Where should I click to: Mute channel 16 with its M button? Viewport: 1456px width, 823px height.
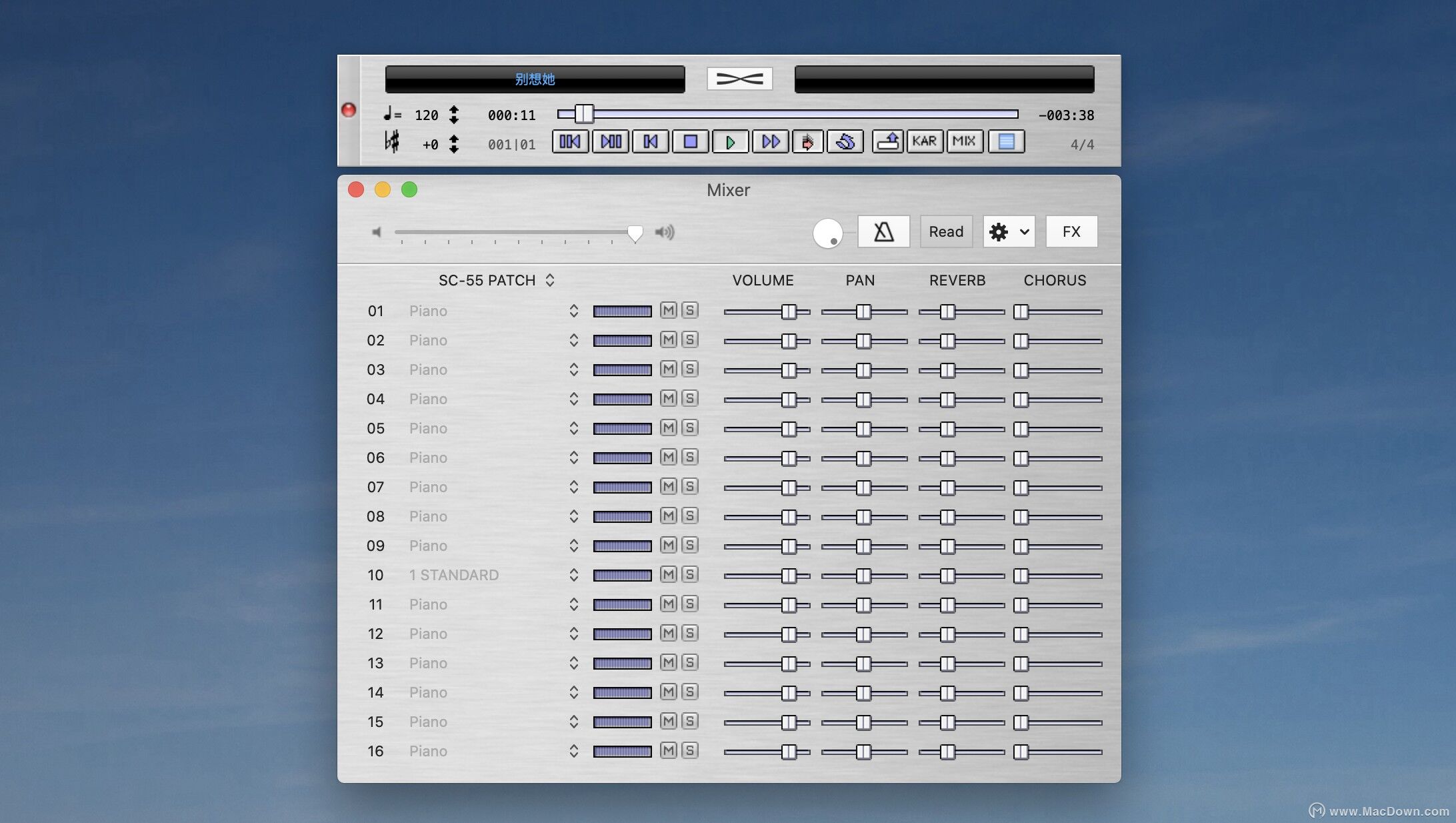pyautogui.click(x=669, y=750)
